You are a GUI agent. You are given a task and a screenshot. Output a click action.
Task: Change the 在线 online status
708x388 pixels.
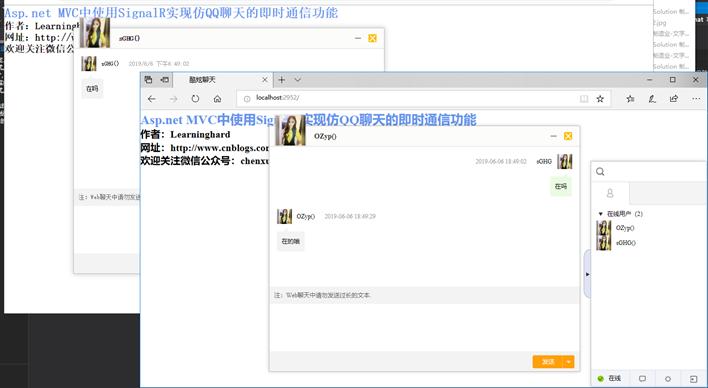pos(609,379)
